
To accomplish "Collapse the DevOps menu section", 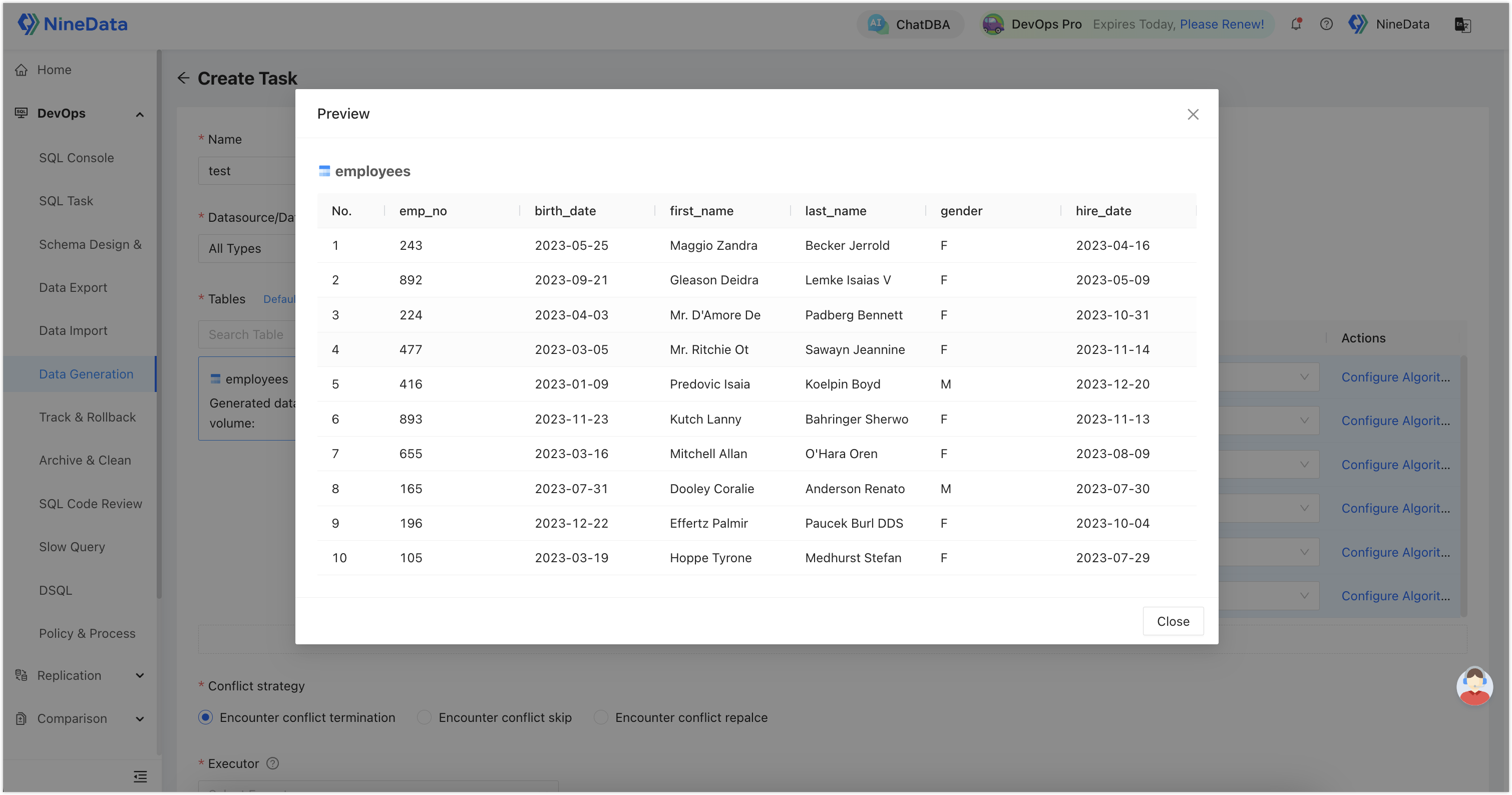I will 140,115.
